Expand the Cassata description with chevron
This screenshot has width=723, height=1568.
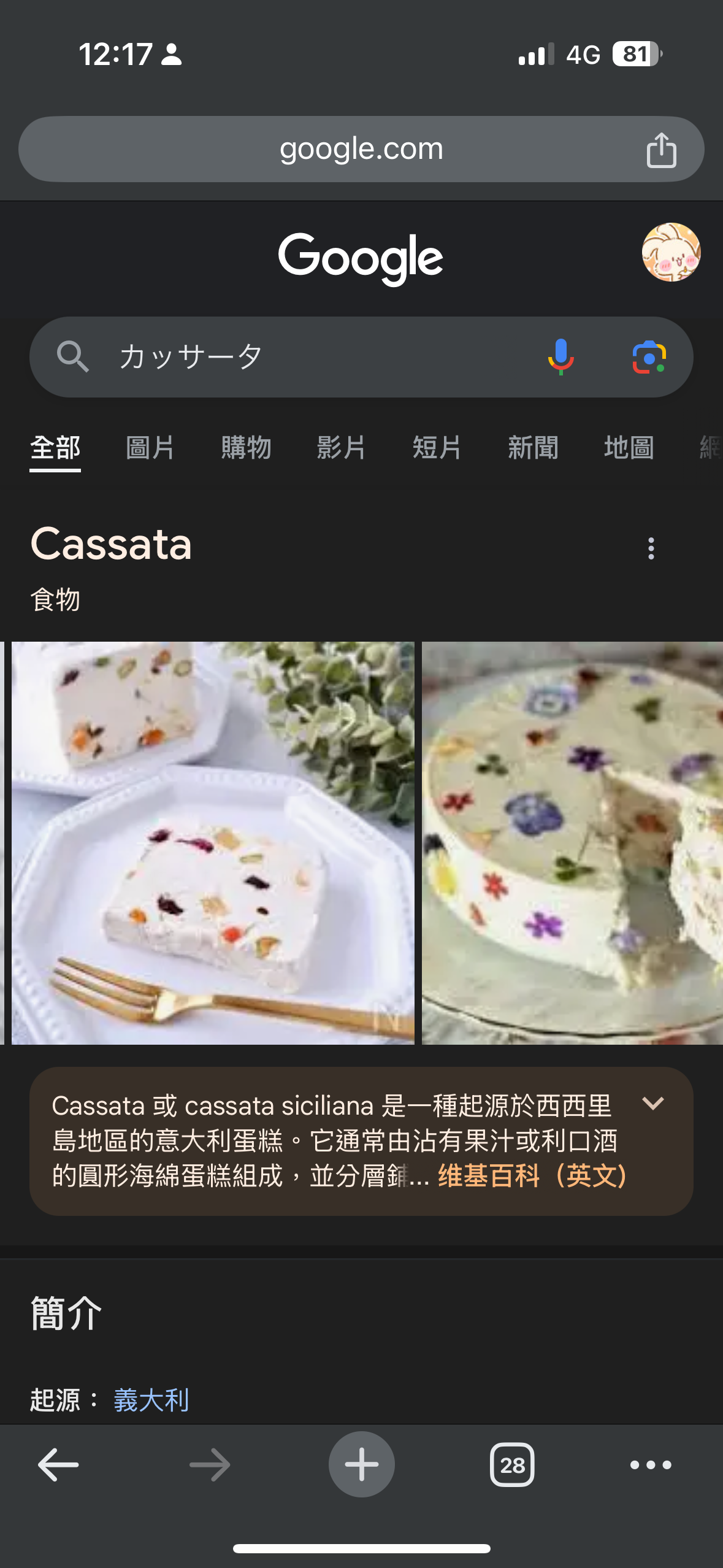click(652, 1103)
